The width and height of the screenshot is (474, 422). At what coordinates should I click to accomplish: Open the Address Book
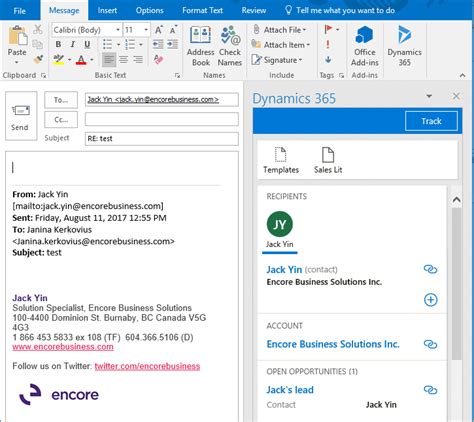tap(200, 46)
